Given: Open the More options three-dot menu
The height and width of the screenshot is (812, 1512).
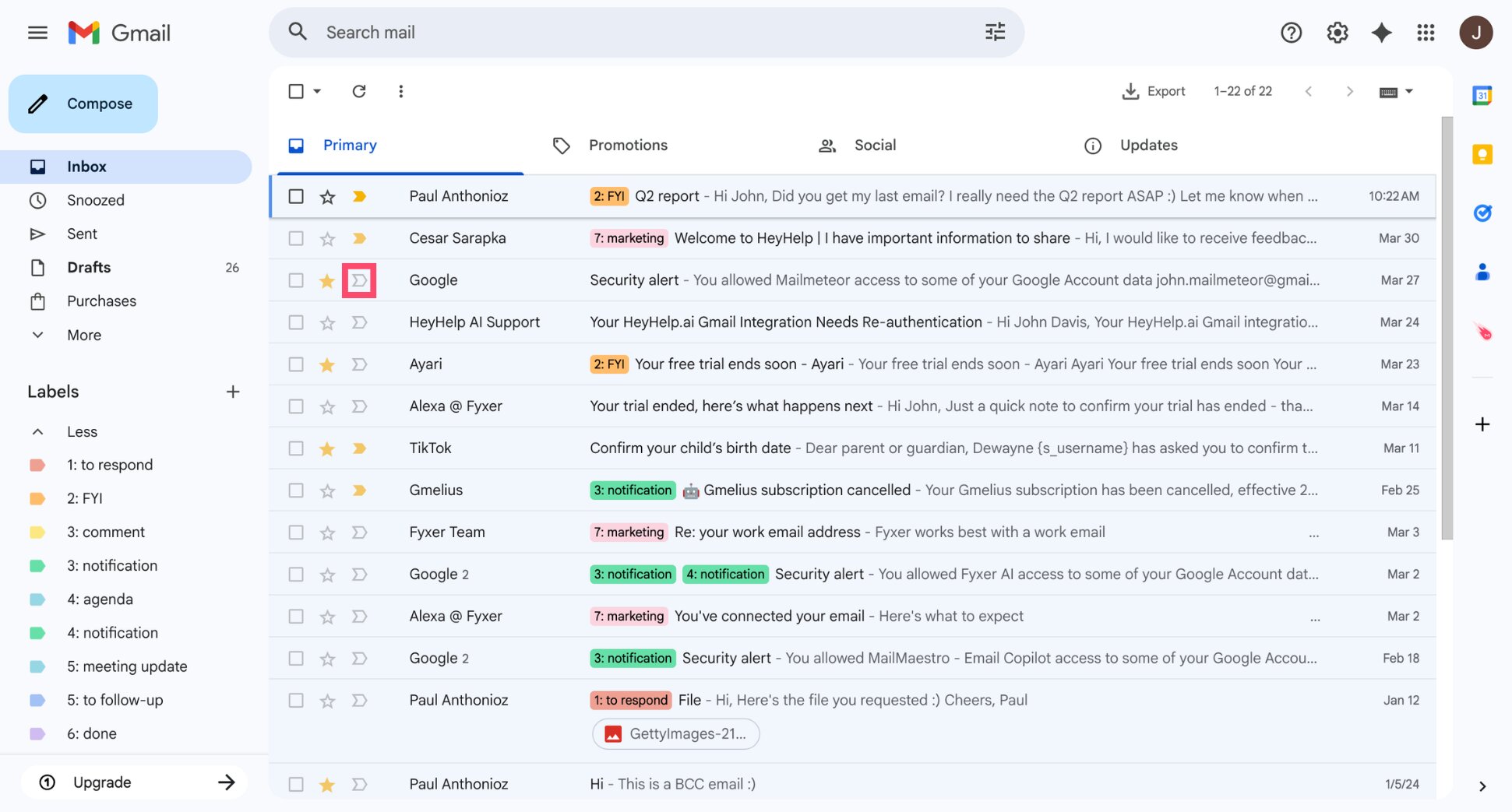Looking at the screenshot, I should pyautogui.click(x=400, y=91).
